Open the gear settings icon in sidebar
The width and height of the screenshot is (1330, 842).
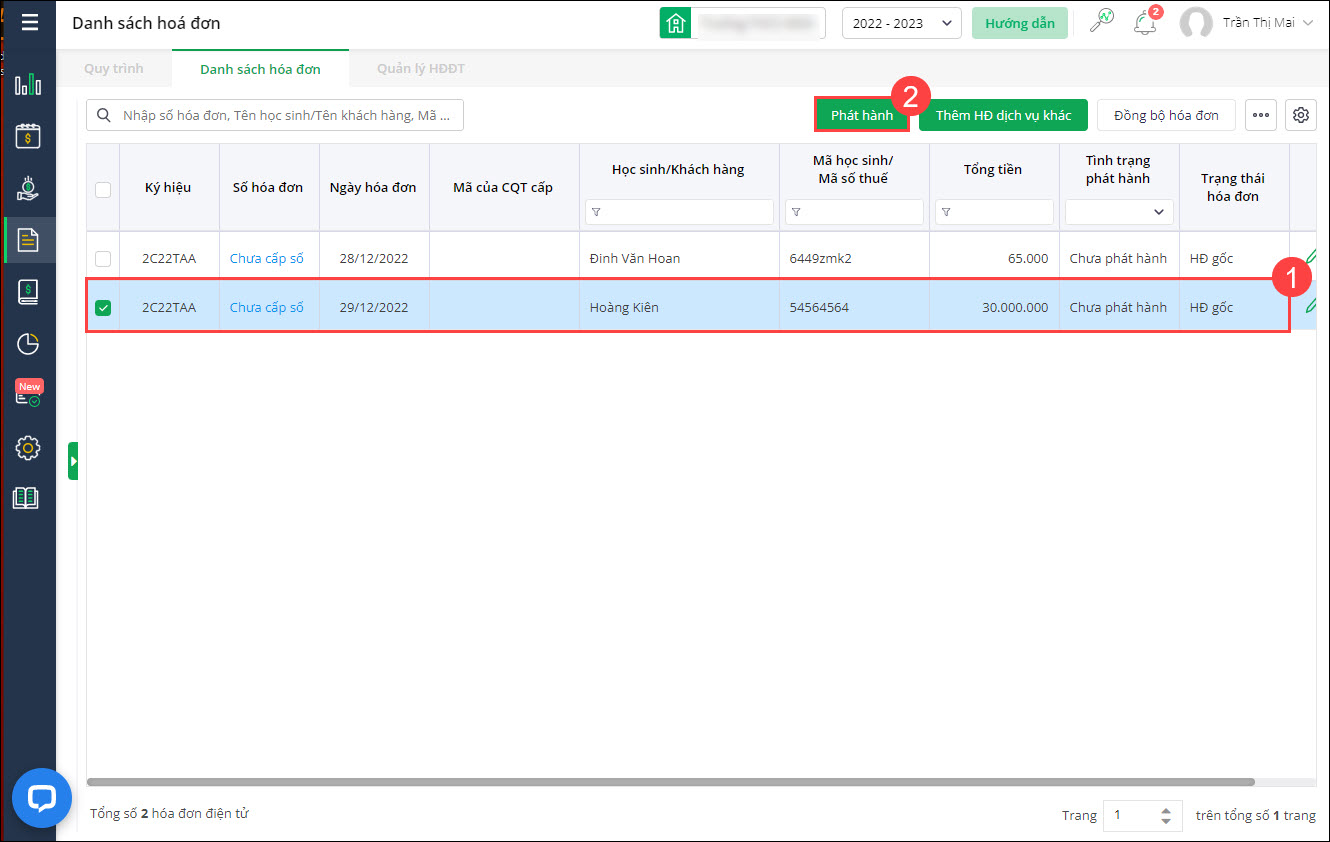[x=28, y=447]
